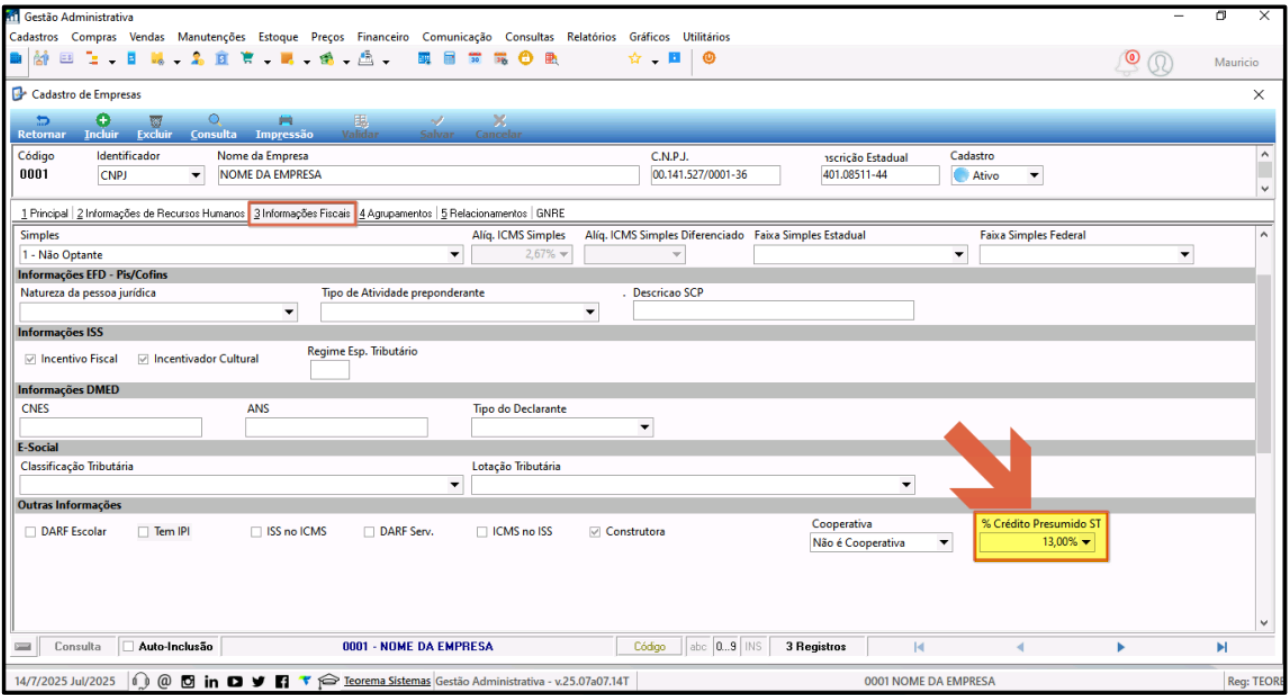Expand the Natureza da pessoa jurídica dropdown
This screenshot has width=1288, height=695.
[290, 312]
